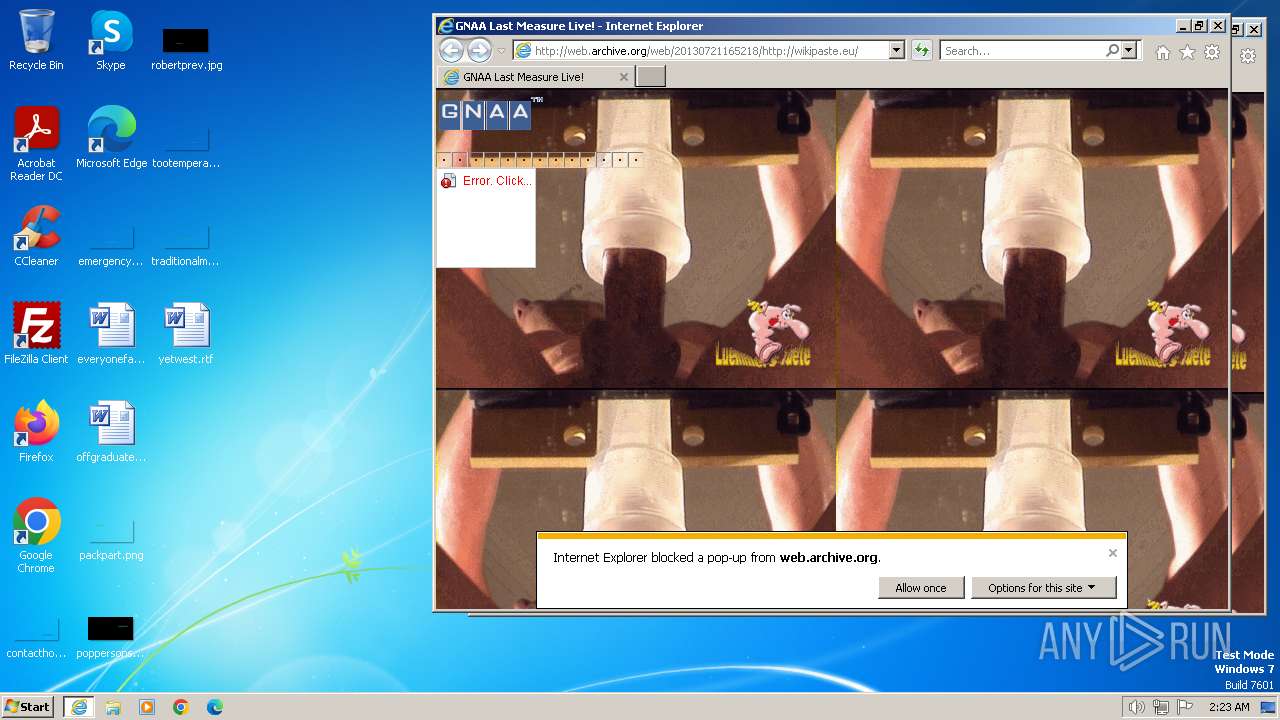Open Edge from the taskbar
1280x720 pixels.
(215, 707)
